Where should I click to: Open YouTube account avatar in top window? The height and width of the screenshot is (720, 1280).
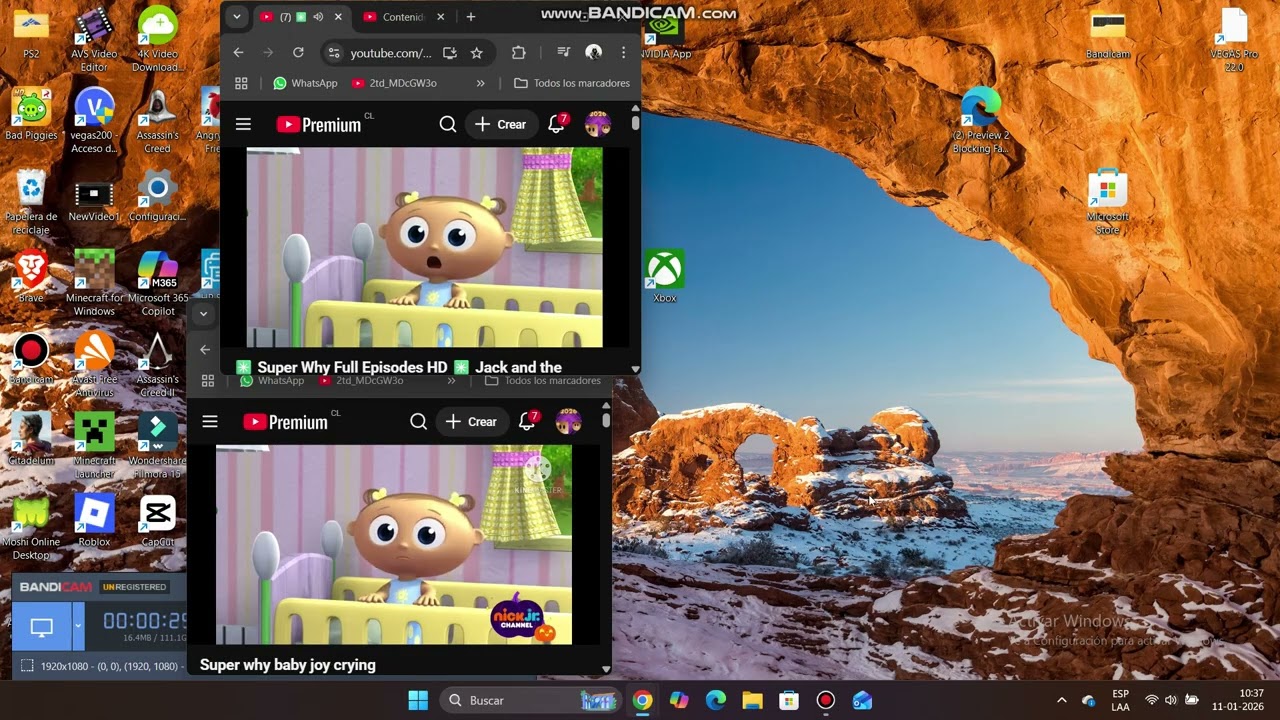pyautogui.click(x=597, y=124)
